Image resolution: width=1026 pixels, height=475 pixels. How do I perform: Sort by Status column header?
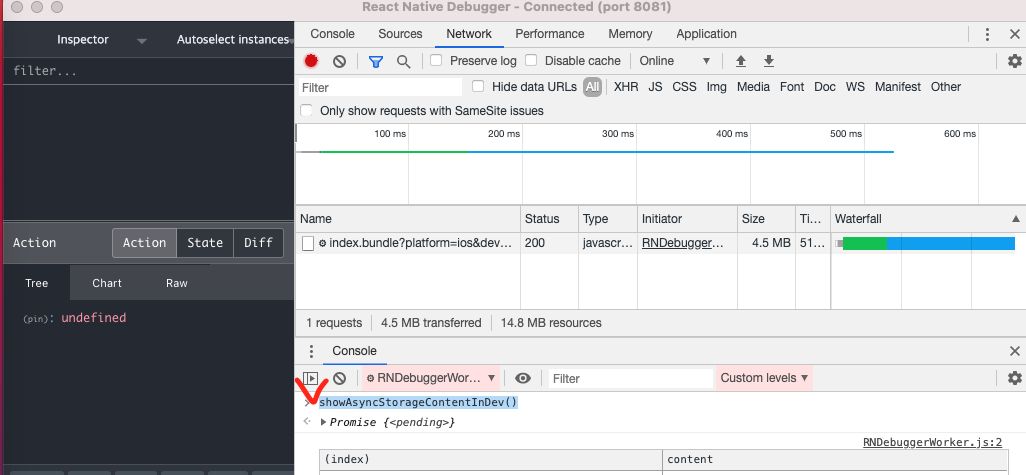(x=550, y=219)
